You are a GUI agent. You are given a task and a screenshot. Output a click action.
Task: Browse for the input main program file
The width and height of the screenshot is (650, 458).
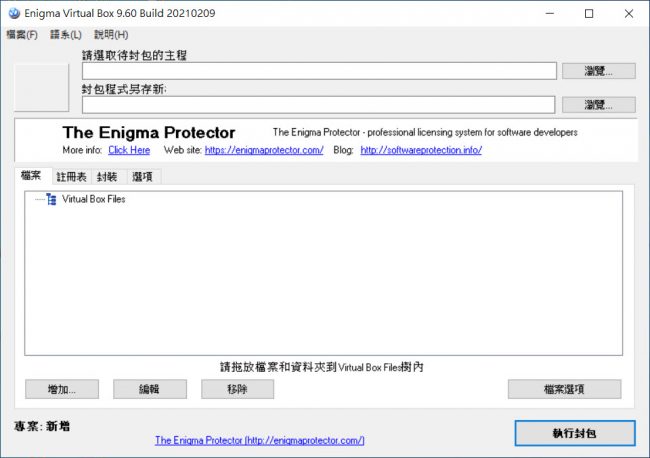tap(598, 71)
